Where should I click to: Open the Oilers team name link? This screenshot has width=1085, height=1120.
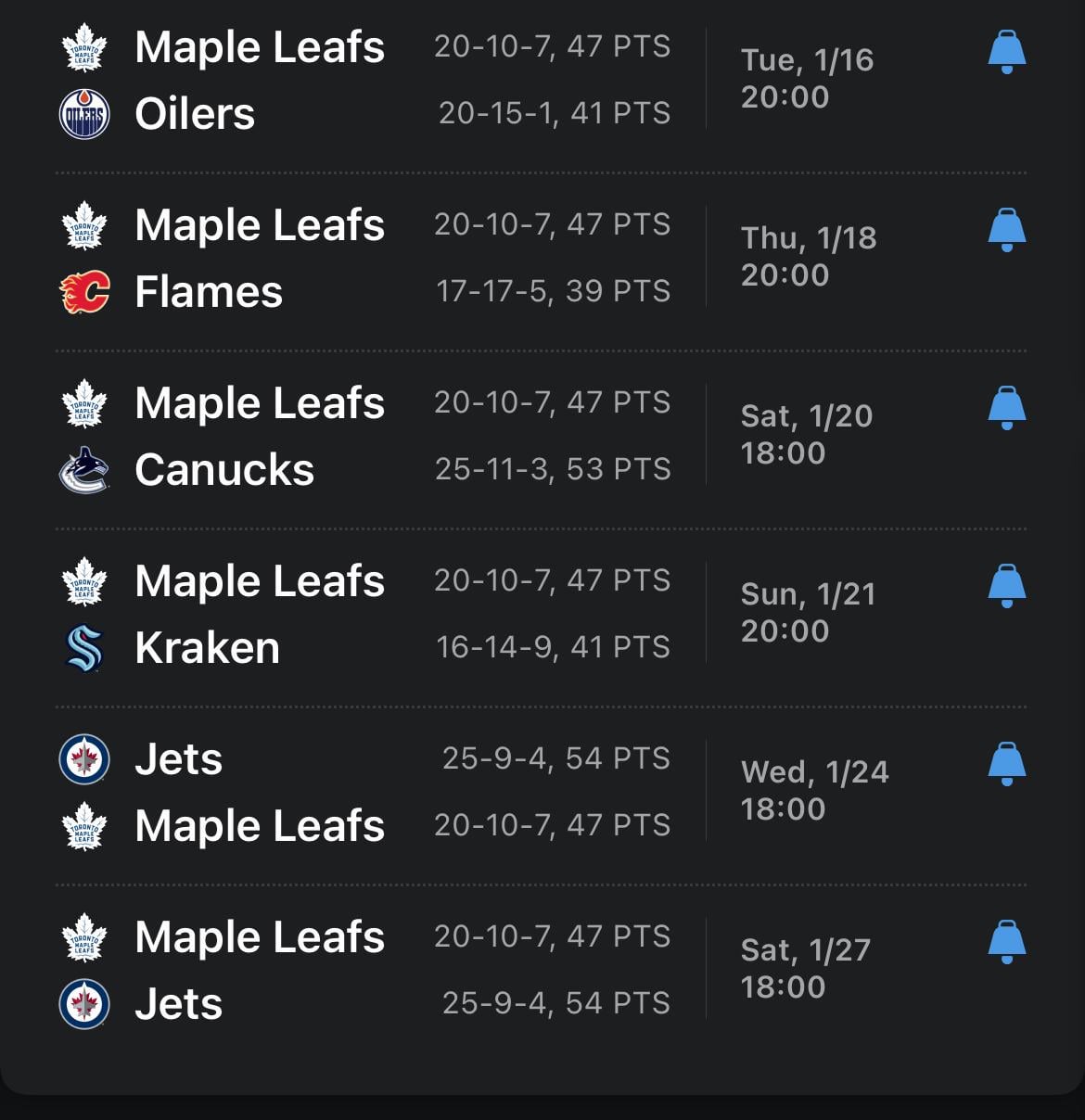(x=195, y=114)
